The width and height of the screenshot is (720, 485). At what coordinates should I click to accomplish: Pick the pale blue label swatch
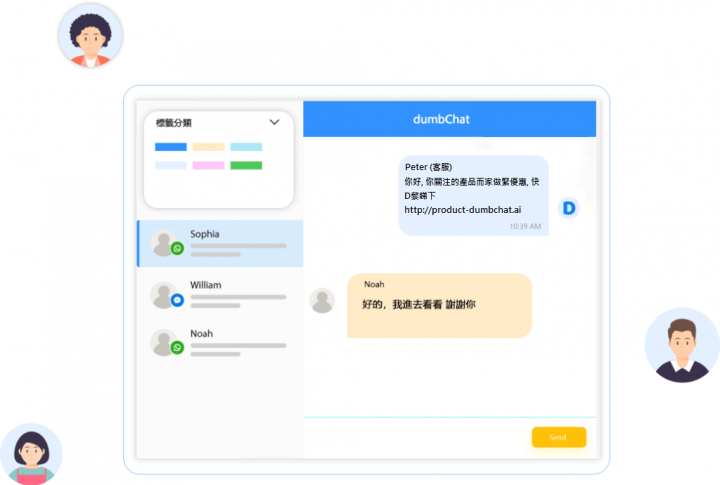click(x=171, y=165)
